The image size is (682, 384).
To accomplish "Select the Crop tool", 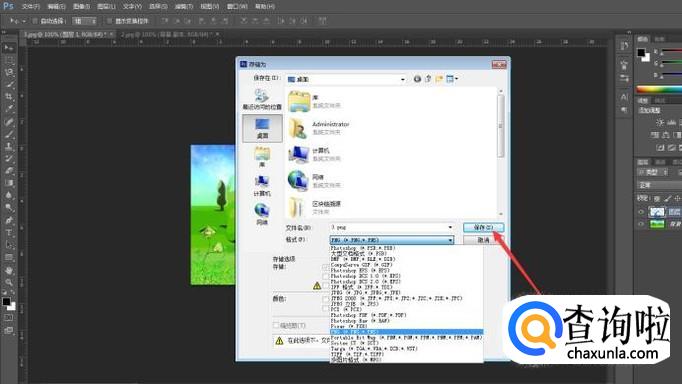I will tap(8, 97).
